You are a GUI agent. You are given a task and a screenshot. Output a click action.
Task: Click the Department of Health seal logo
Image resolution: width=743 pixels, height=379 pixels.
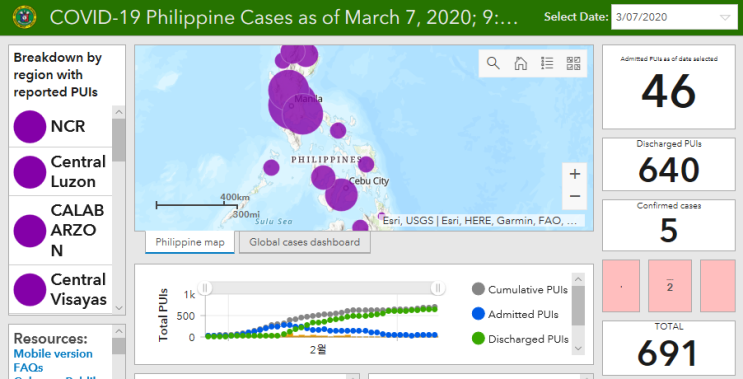24,18
